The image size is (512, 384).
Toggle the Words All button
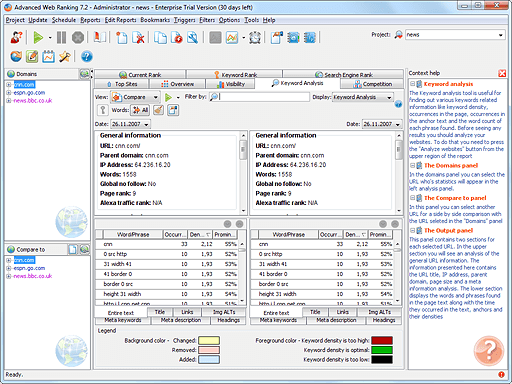pos(140,110)
